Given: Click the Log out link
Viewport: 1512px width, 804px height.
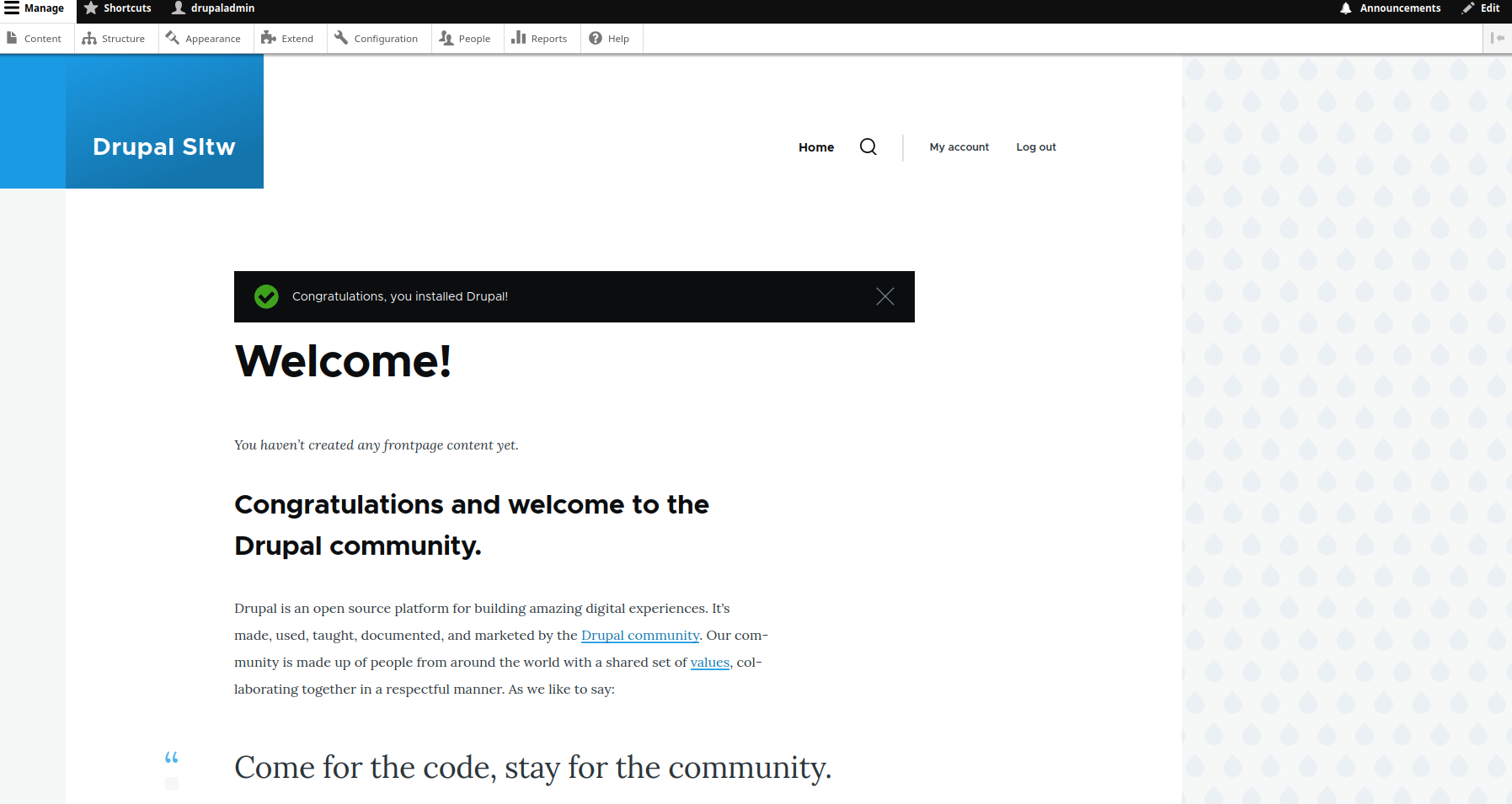Looking at the screenshot, I should (1035, 147).
